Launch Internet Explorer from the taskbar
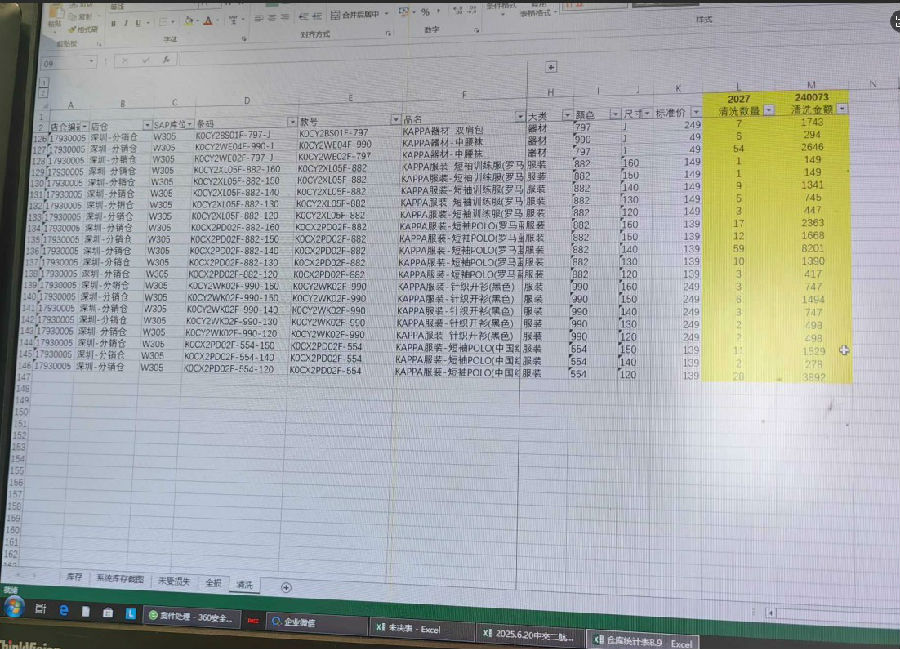The width and height of the screenshot is (900, 649). (64, 611)
